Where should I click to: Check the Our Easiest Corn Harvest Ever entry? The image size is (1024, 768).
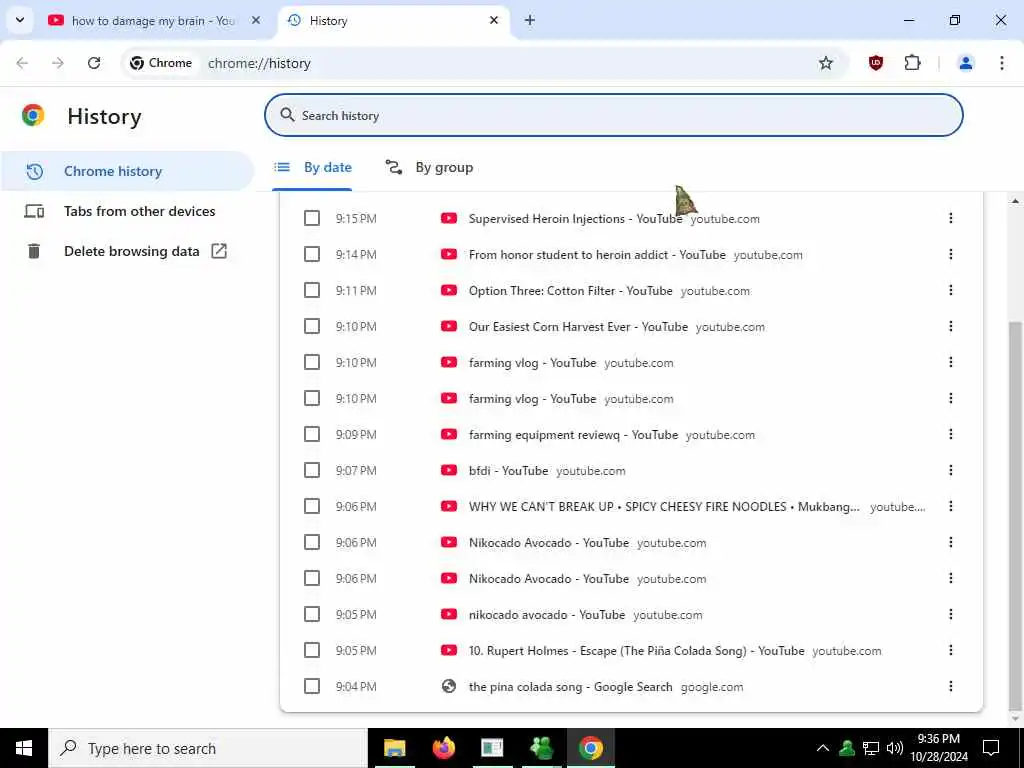(x=312, y=326)
